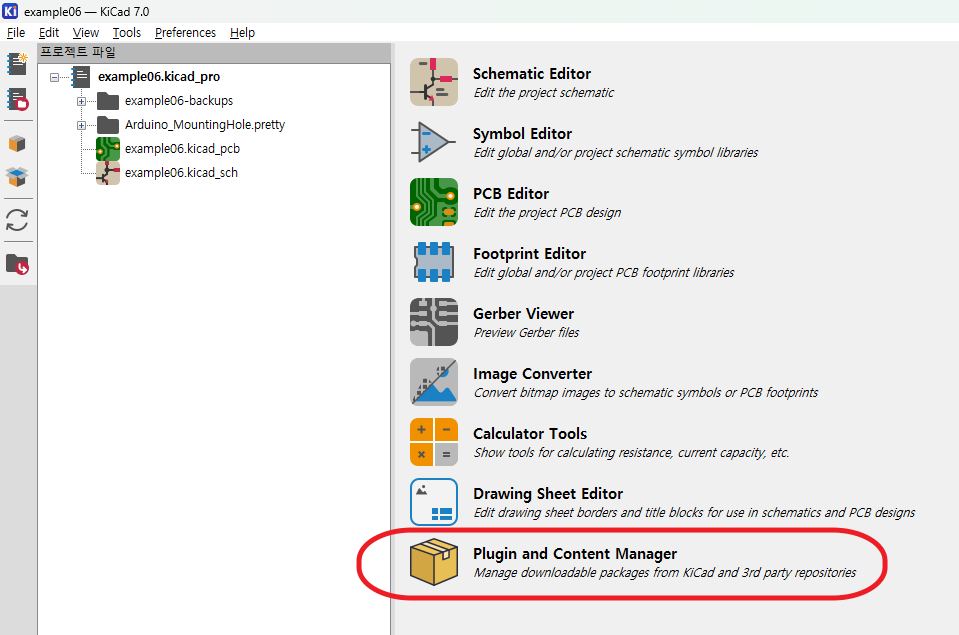Click the example06.kicad_pro project file icon
Viewport: 959px width, 635px height.
point(81,77)
